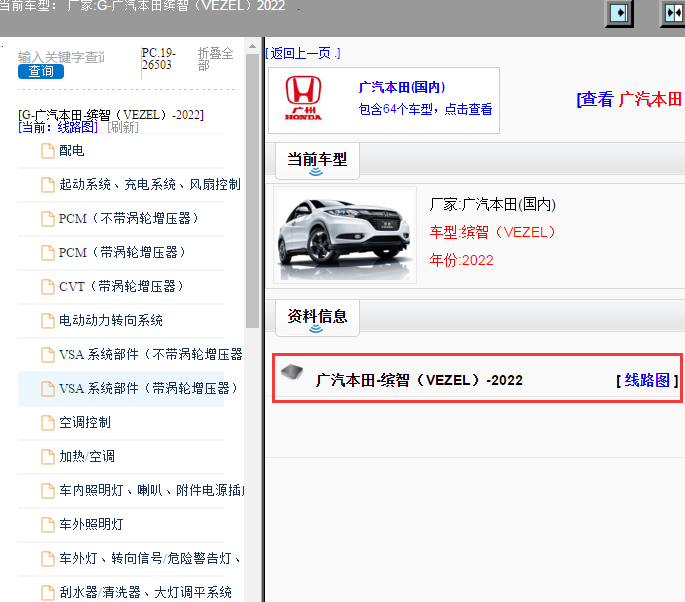
Task: Click the document icon beside 起动系统
Action: click(48, 185)
